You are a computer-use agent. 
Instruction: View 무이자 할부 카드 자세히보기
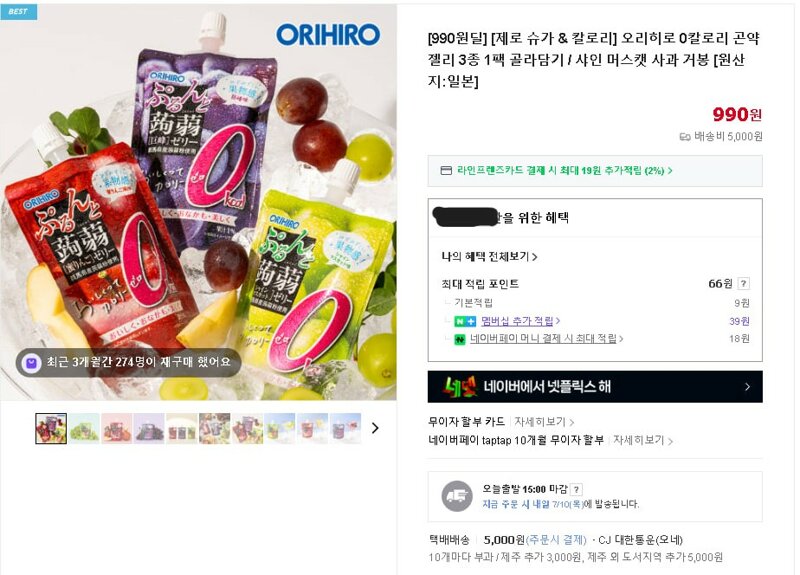point(544,422)
